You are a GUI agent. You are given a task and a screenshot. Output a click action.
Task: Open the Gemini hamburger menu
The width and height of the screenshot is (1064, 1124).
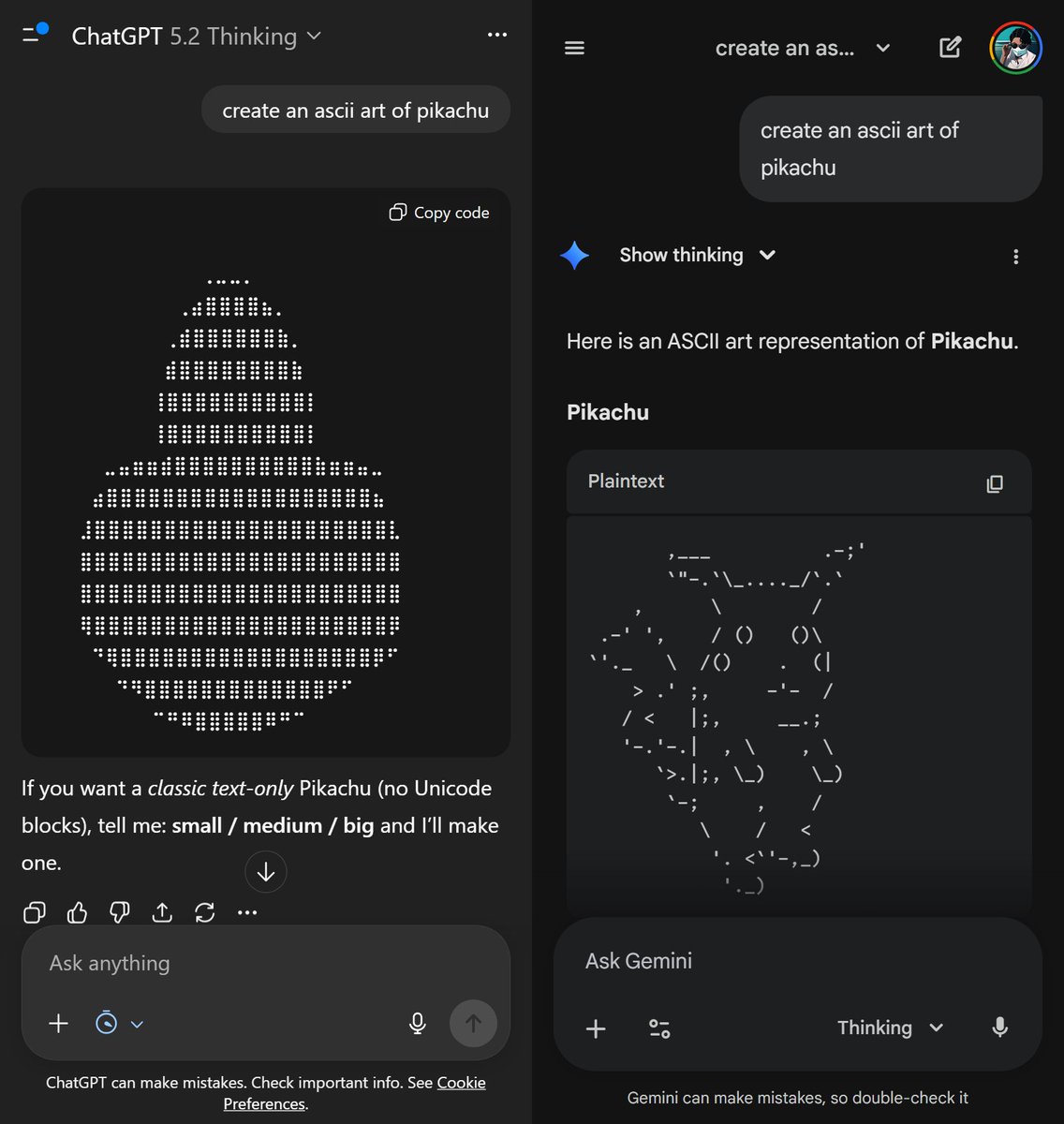(x=575, y=48)
